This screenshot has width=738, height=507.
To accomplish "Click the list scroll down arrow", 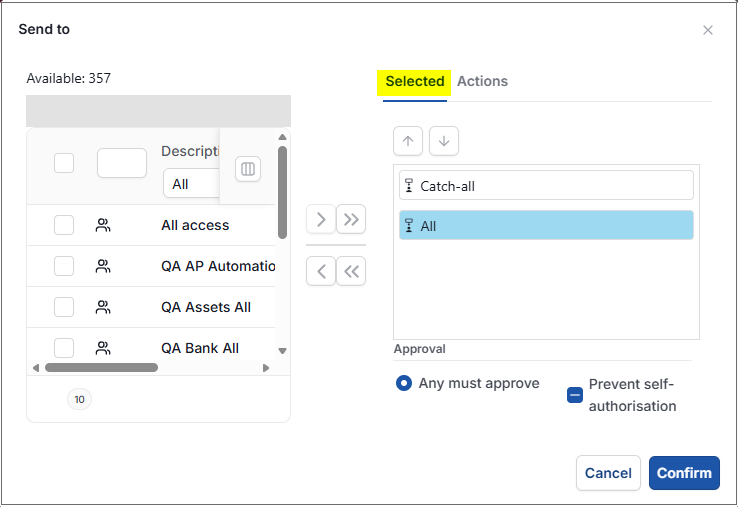I will pos(282,351).
